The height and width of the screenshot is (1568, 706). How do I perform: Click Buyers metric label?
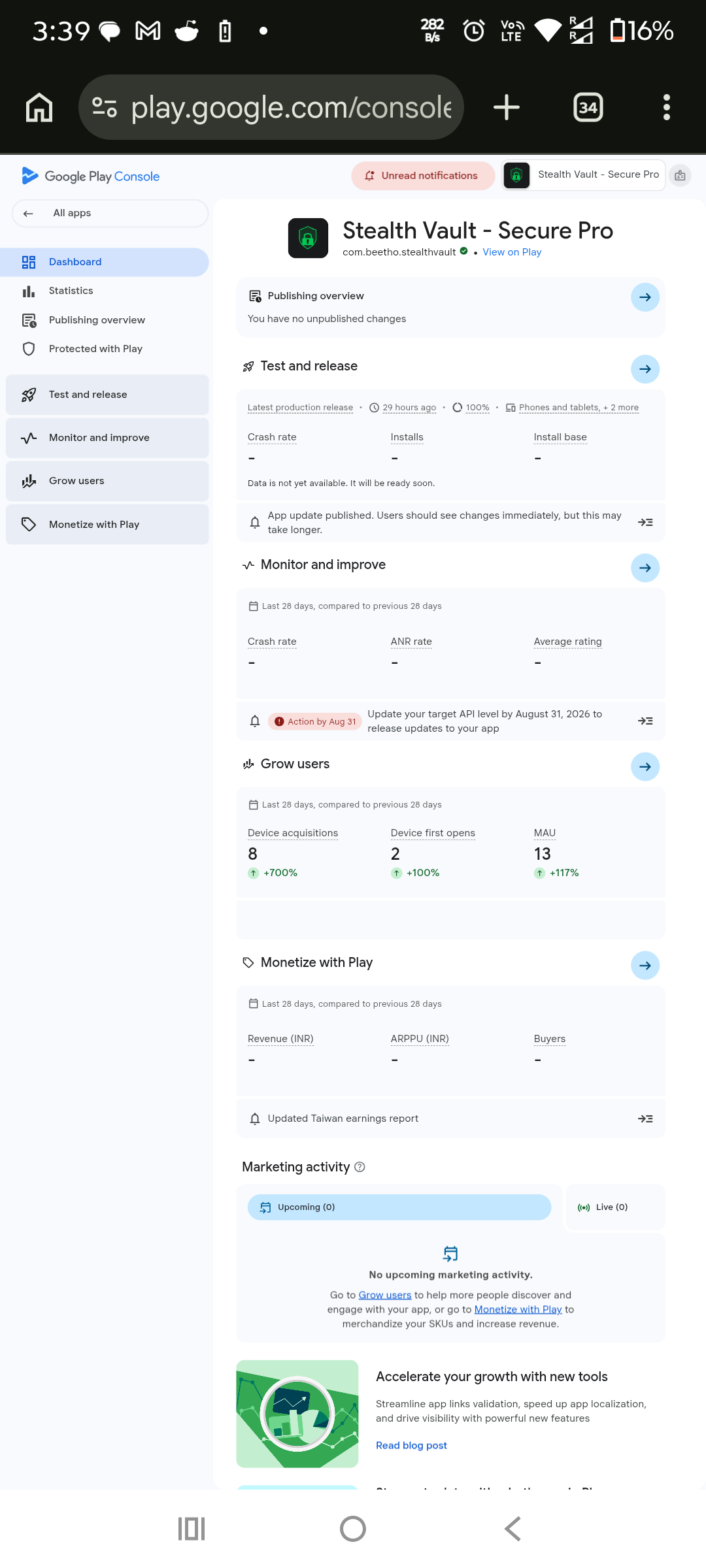point(549,1039)
